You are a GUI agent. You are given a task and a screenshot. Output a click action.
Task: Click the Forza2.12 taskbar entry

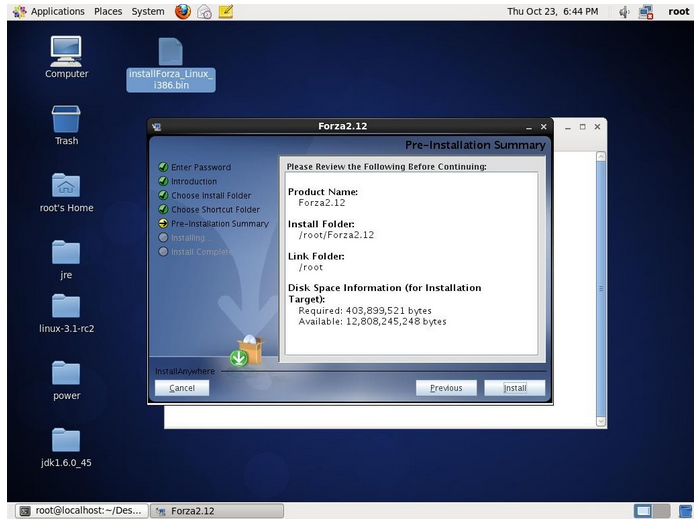pos(217,511)
